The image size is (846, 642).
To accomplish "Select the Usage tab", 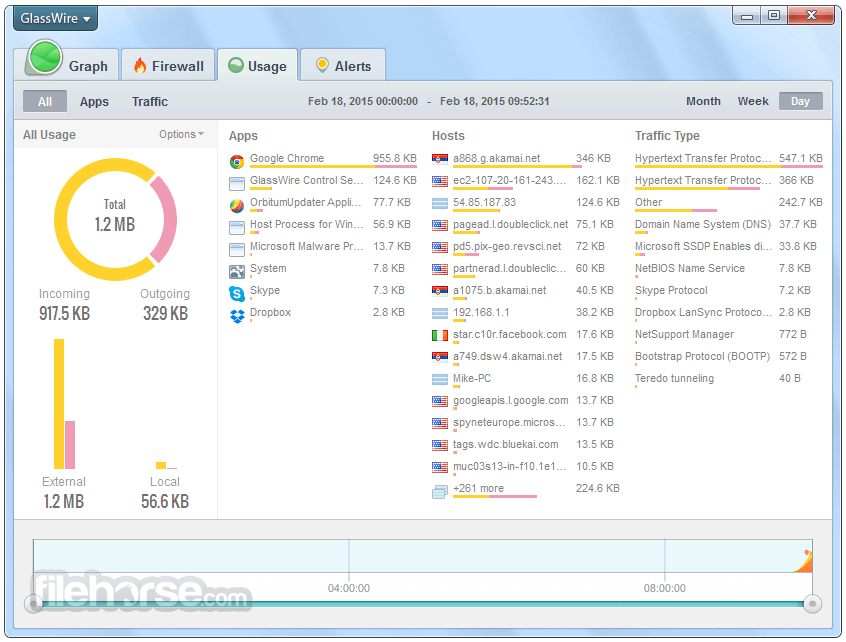I will [257, 65].
